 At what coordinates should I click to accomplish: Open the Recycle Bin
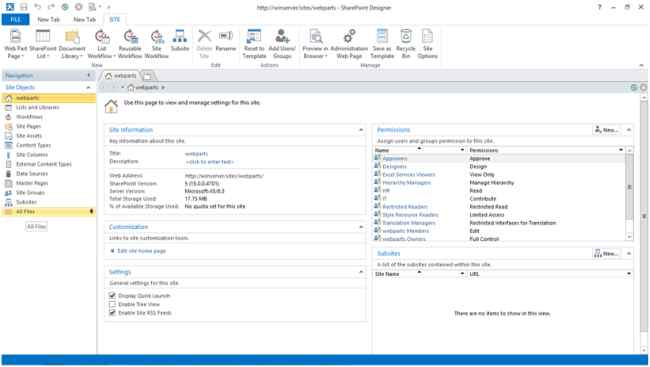[406, 44]
